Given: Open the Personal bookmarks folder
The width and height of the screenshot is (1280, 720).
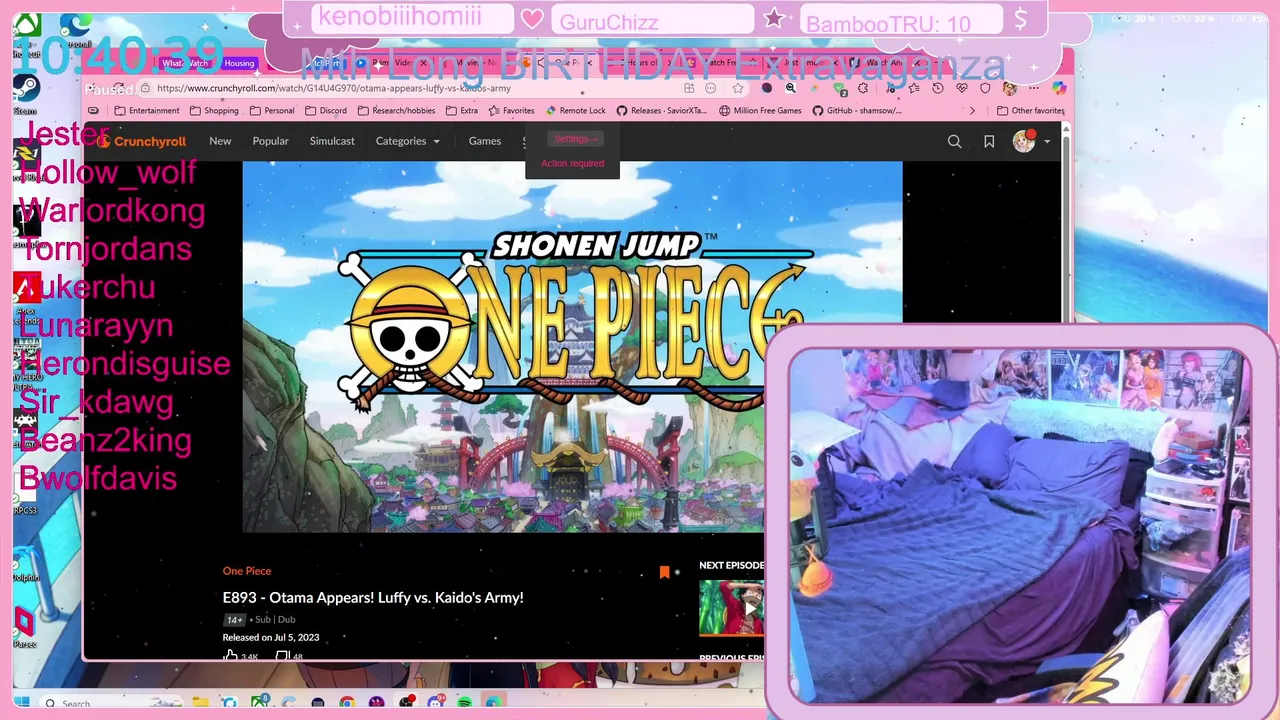Looking at the screenshot, I should click(272, 111).
